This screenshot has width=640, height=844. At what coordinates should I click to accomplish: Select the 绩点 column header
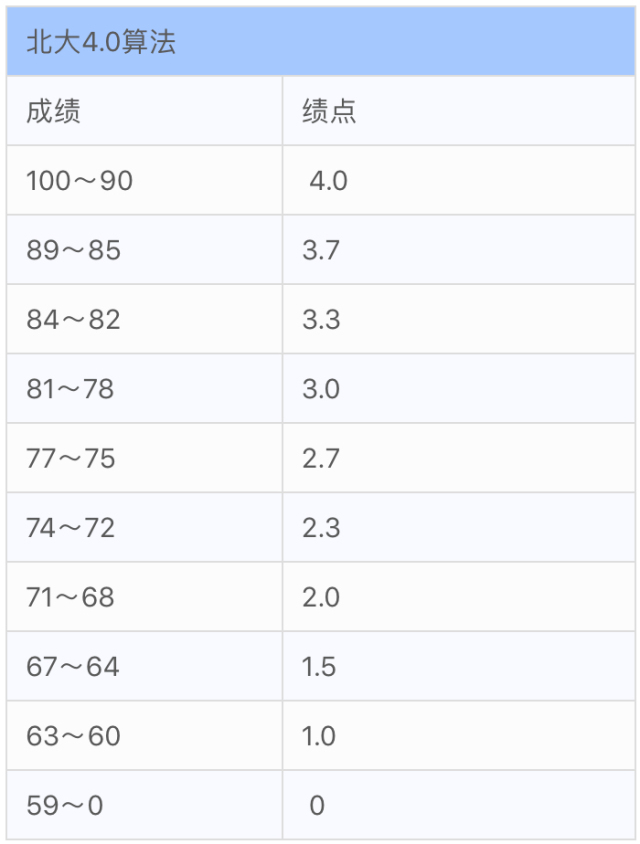click(459, 111)
